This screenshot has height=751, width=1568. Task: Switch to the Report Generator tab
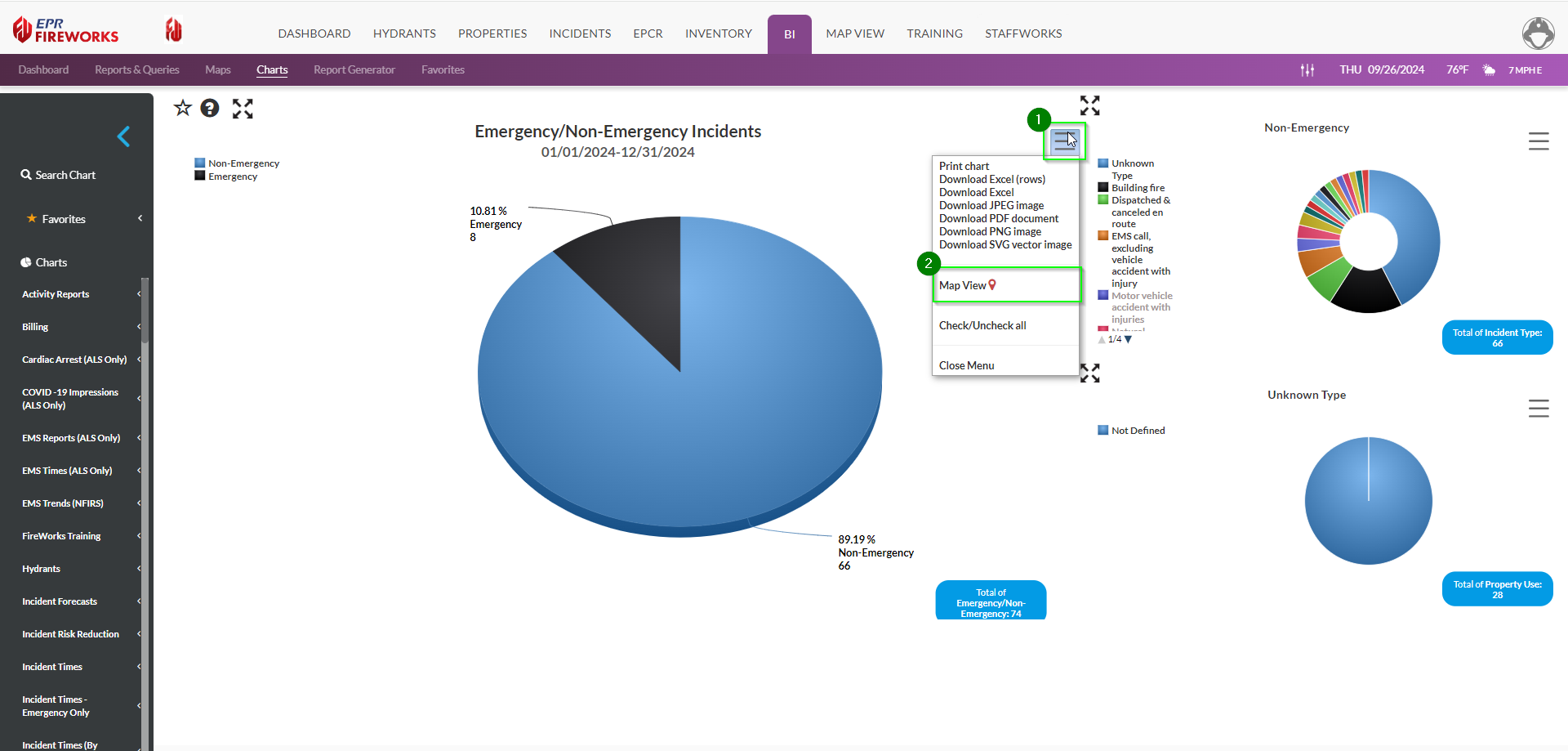[354, 70]
